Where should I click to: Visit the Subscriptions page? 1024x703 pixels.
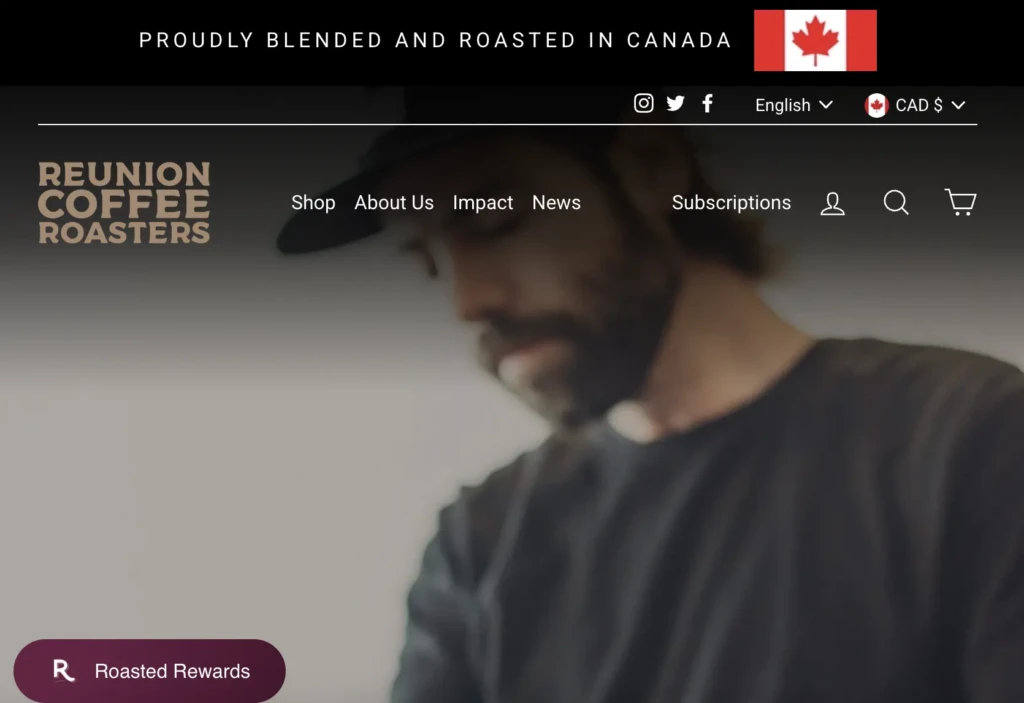point(731,203)
